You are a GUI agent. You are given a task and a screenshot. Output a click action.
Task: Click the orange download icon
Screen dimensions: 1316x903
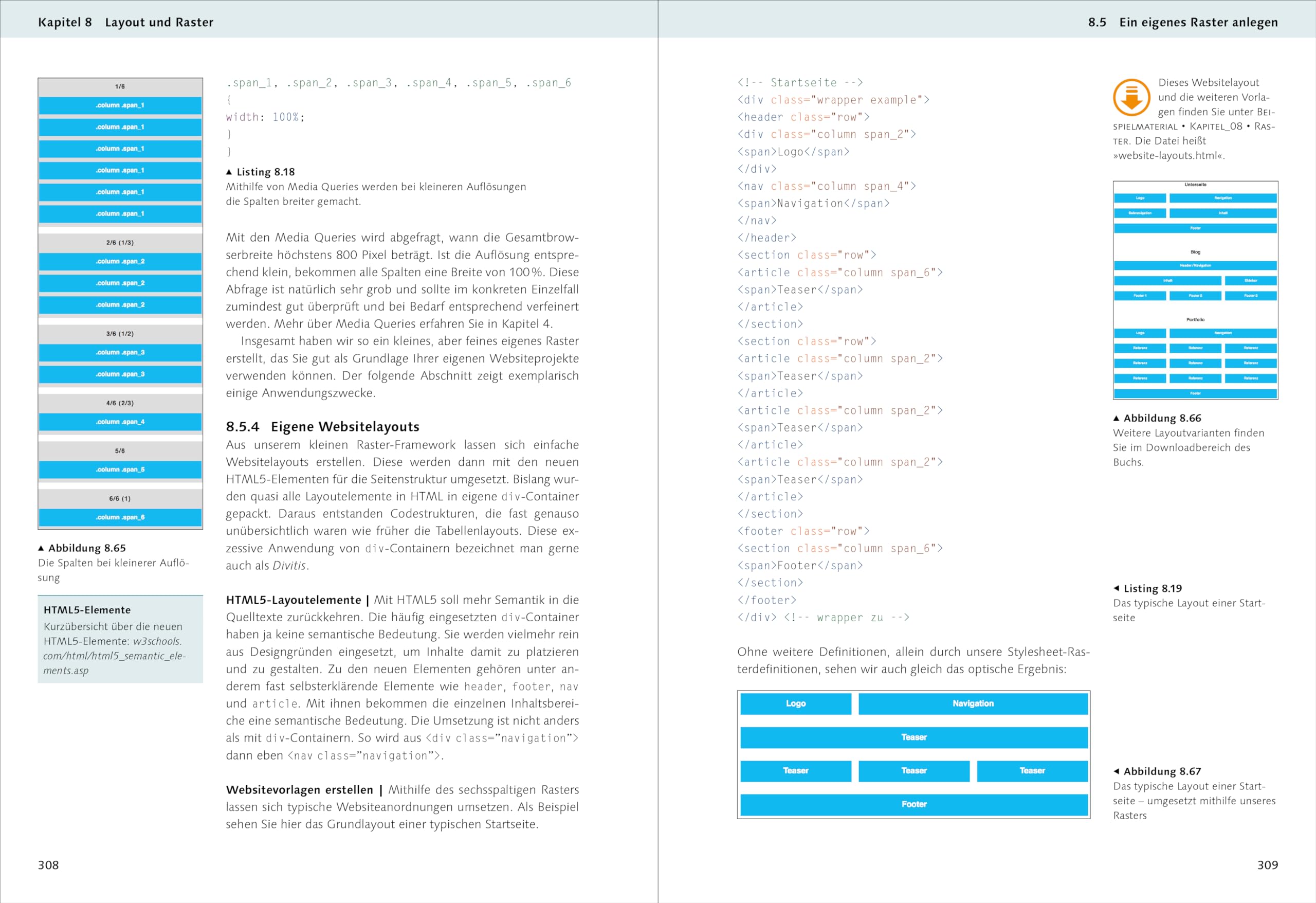coord(1131,97)
